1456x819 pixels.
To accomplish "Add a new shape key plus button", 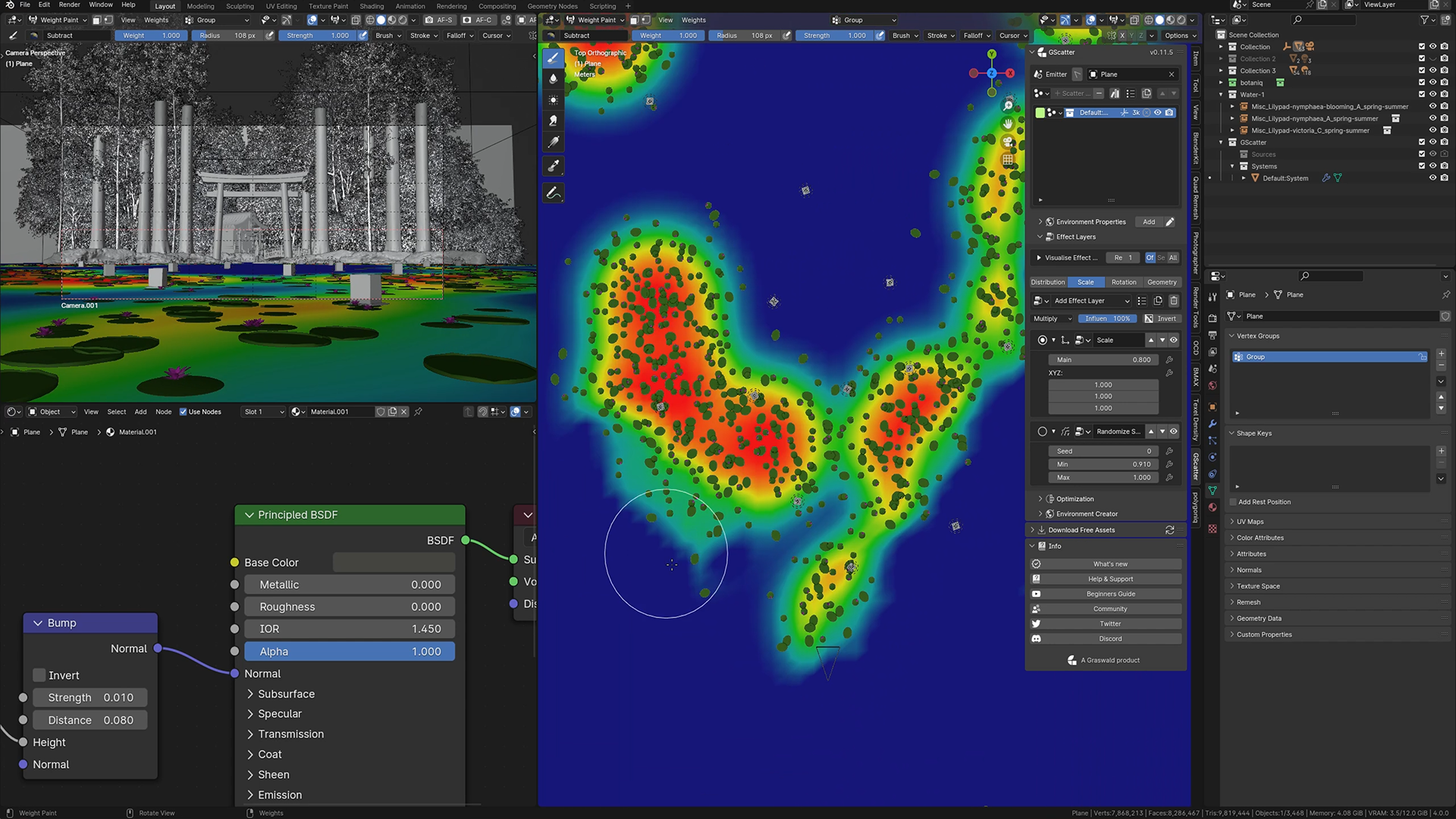I will 1441,451.
